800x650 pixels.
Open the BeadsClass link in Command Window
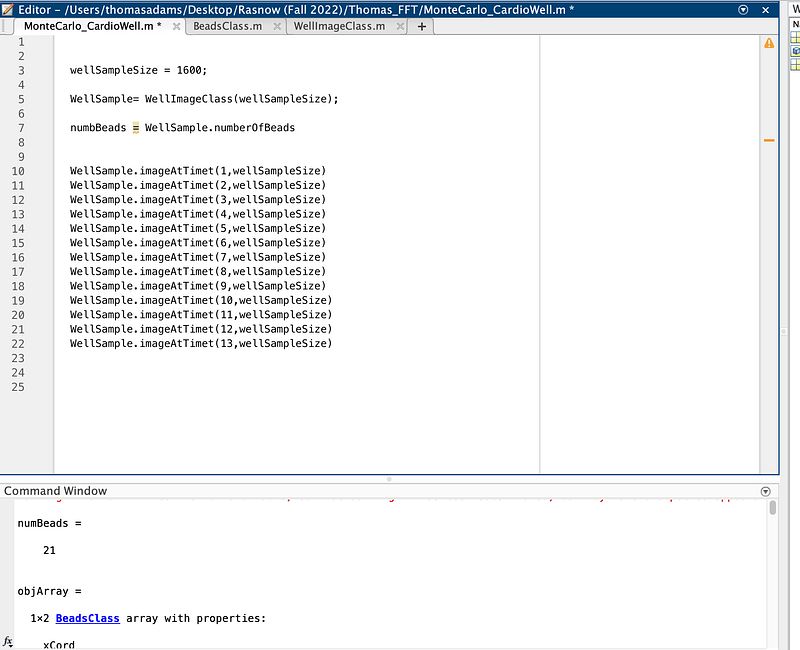tap(87, 618)
